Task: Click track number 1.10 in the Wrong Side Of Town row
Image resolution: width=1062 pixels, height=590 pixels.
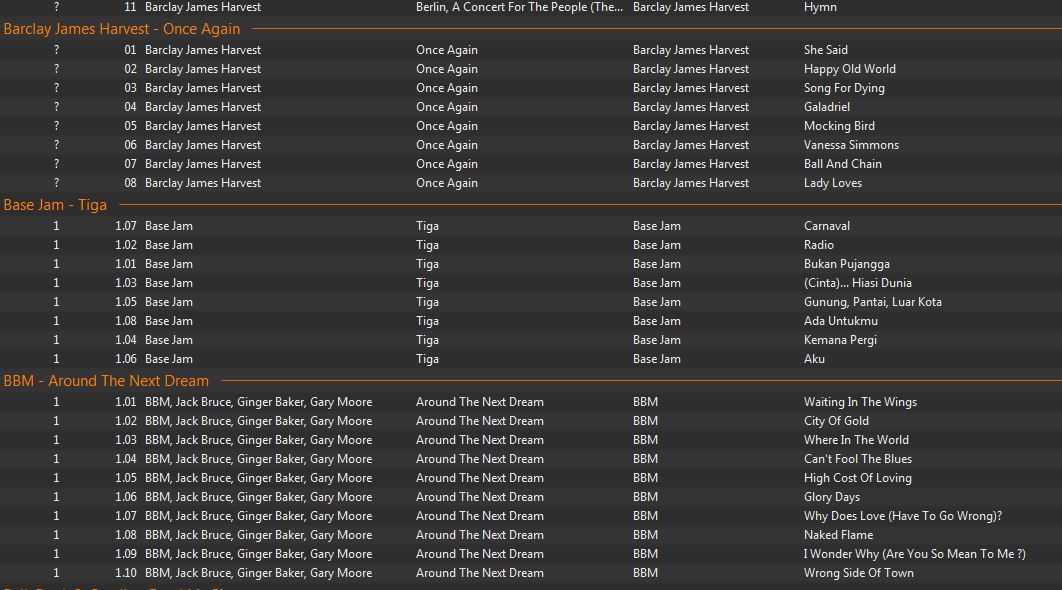Action: (125, 573)
